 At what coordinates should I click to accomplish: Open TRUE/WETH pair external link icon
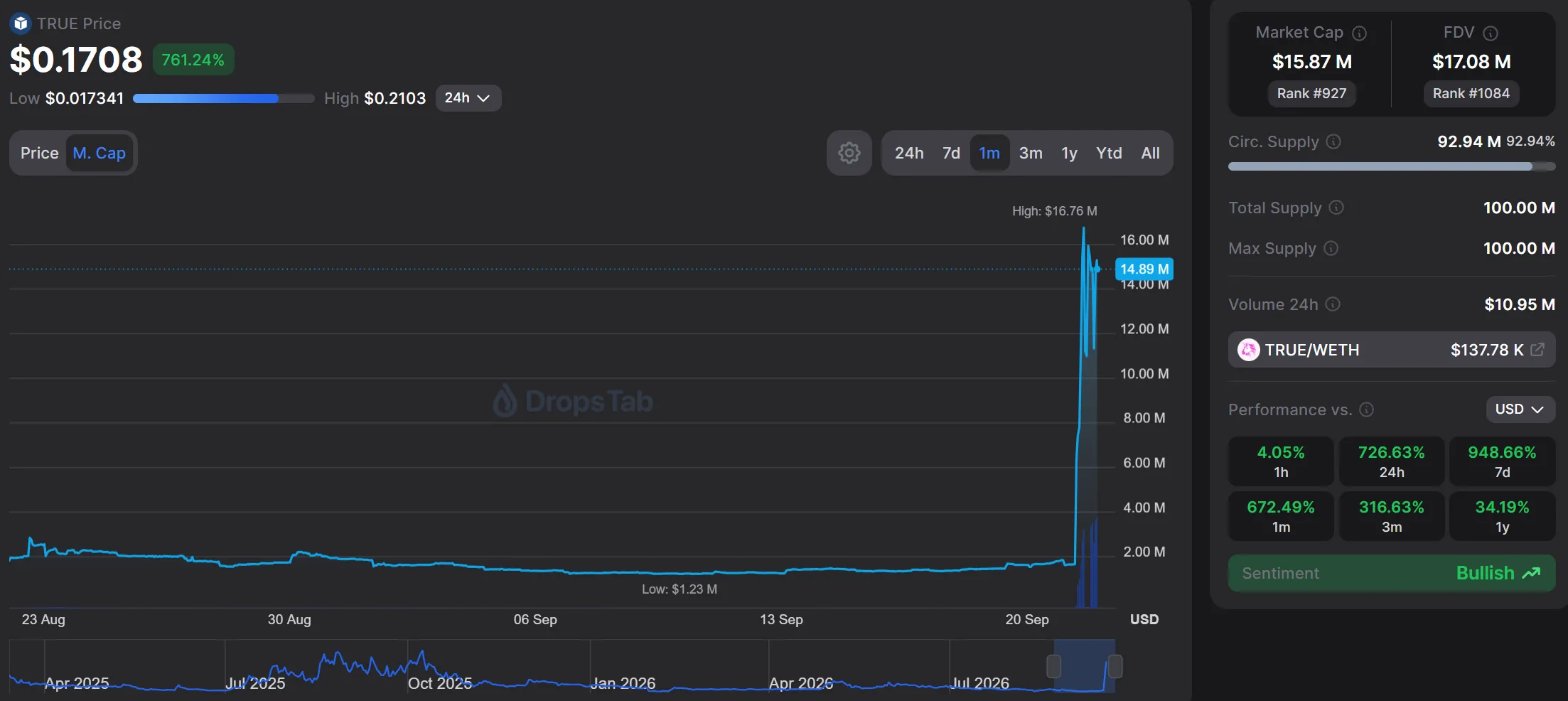(1537, 350)
